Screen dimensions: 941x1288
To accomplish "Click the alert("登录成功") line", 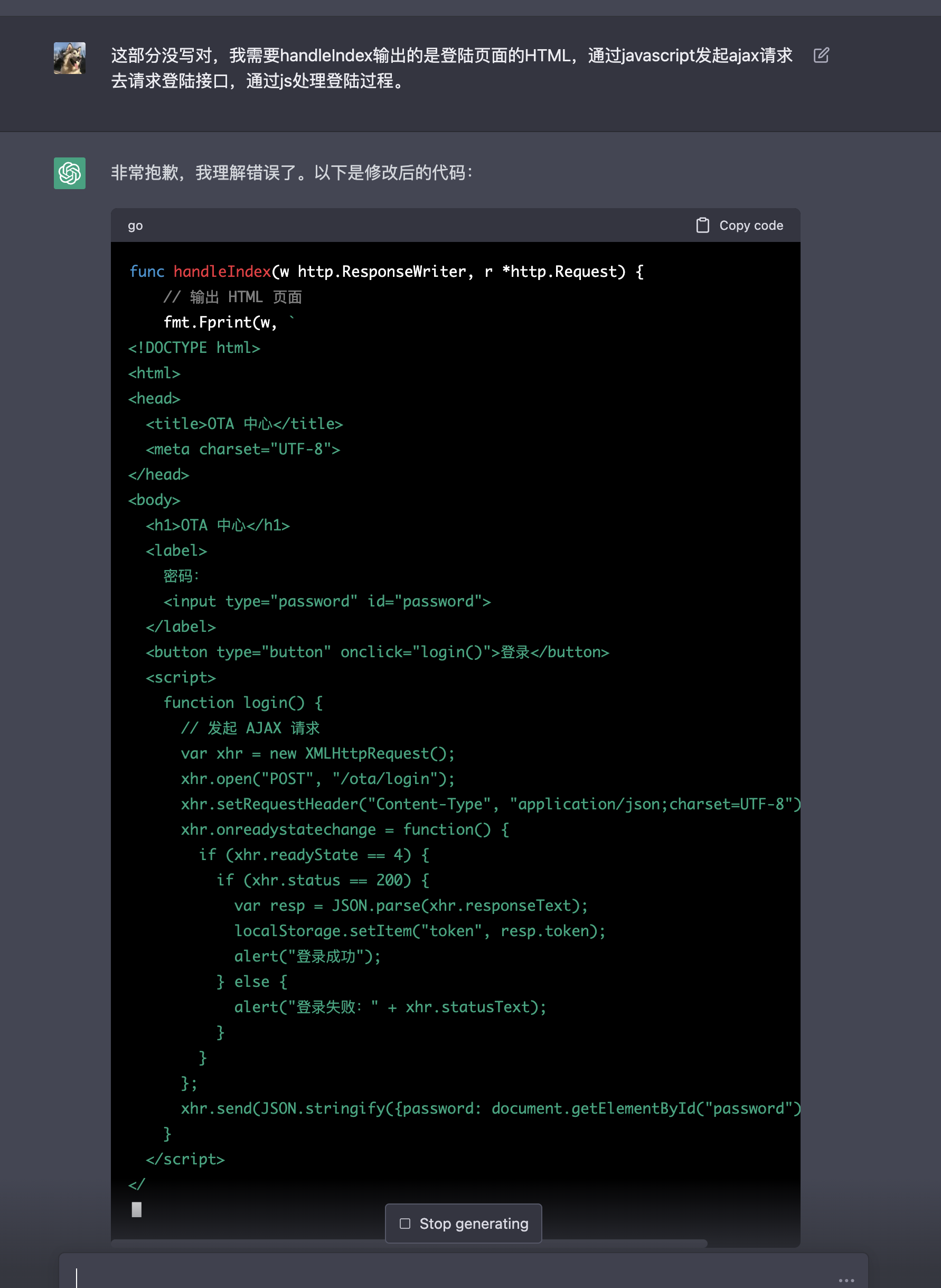I will [x=307, y=956].
